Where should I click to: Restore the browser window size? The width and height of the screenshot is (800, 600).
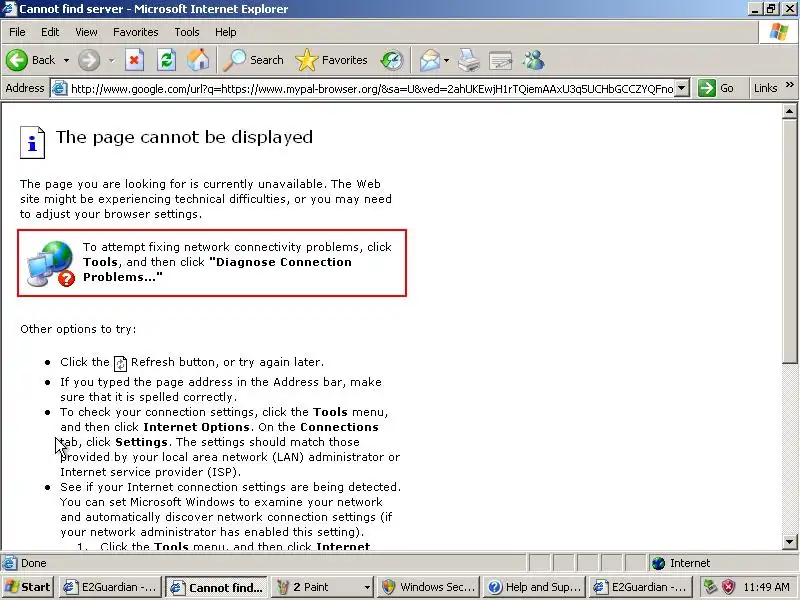pyautogui.click(x=771, y=9)
